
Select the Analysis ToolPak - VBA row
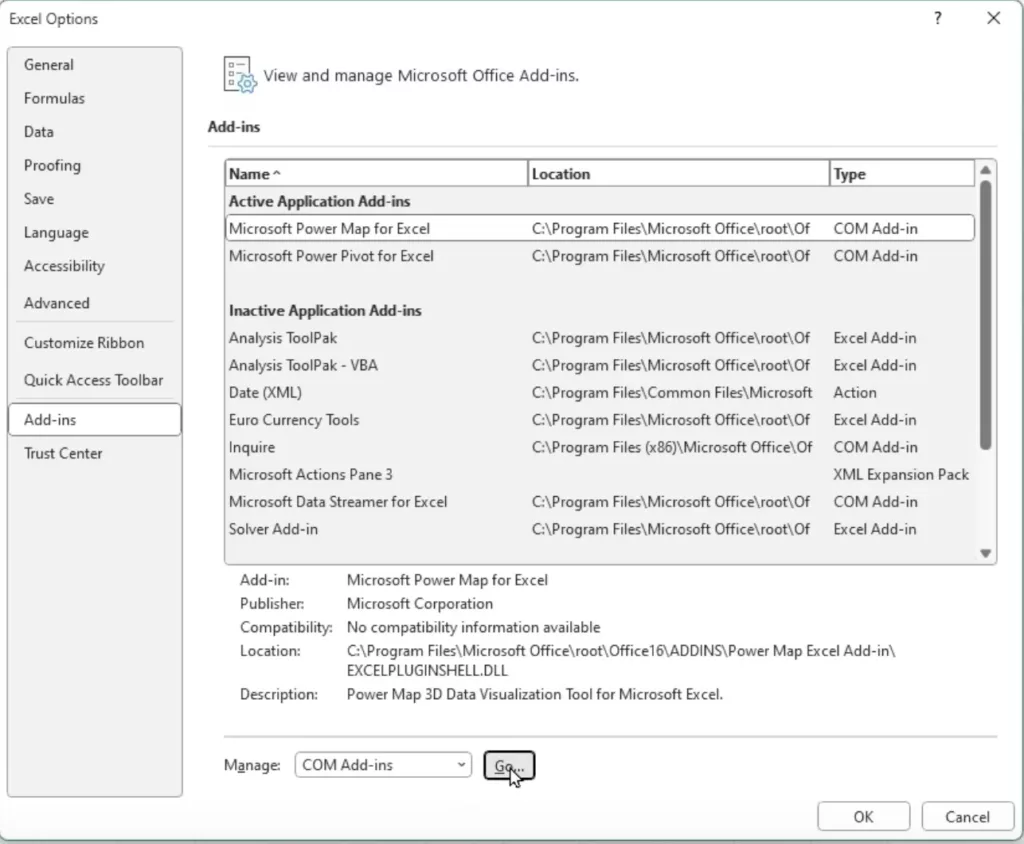(600, 365)
